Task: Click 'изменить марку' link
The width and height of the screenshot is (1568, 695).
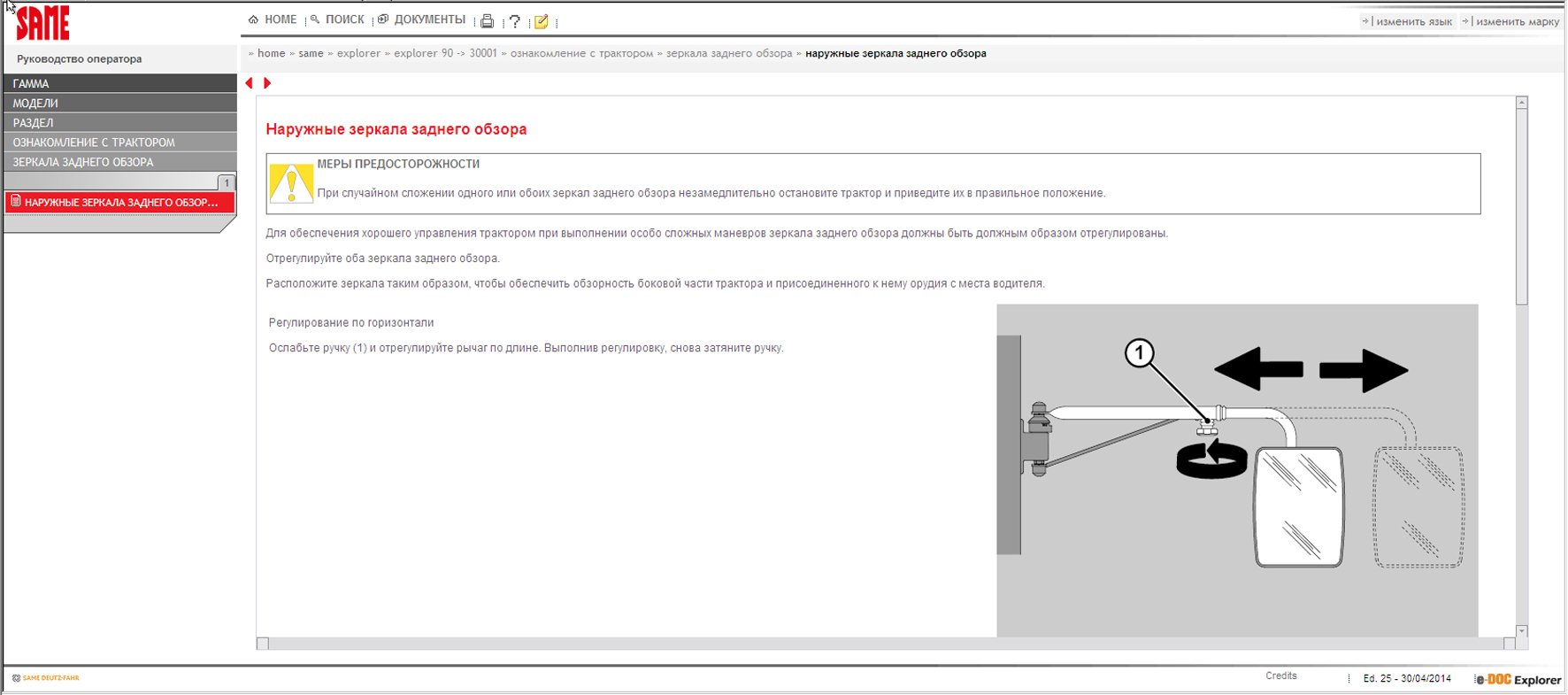Action: 1517,21
